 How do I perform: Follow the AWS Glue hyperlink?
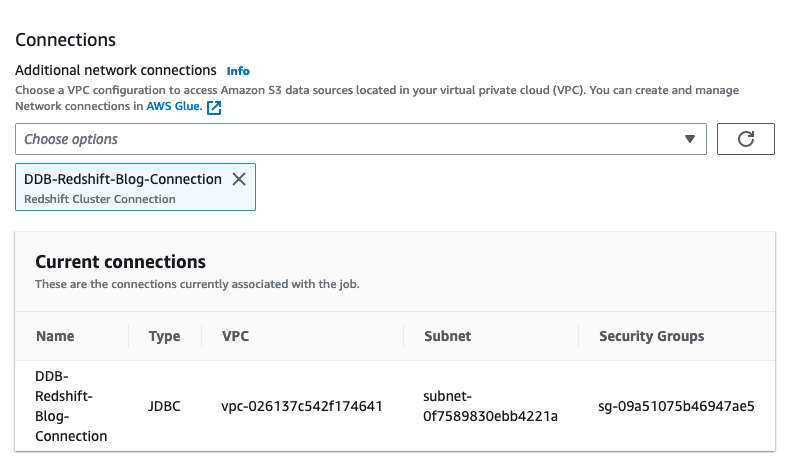click(x=174, y=107)
